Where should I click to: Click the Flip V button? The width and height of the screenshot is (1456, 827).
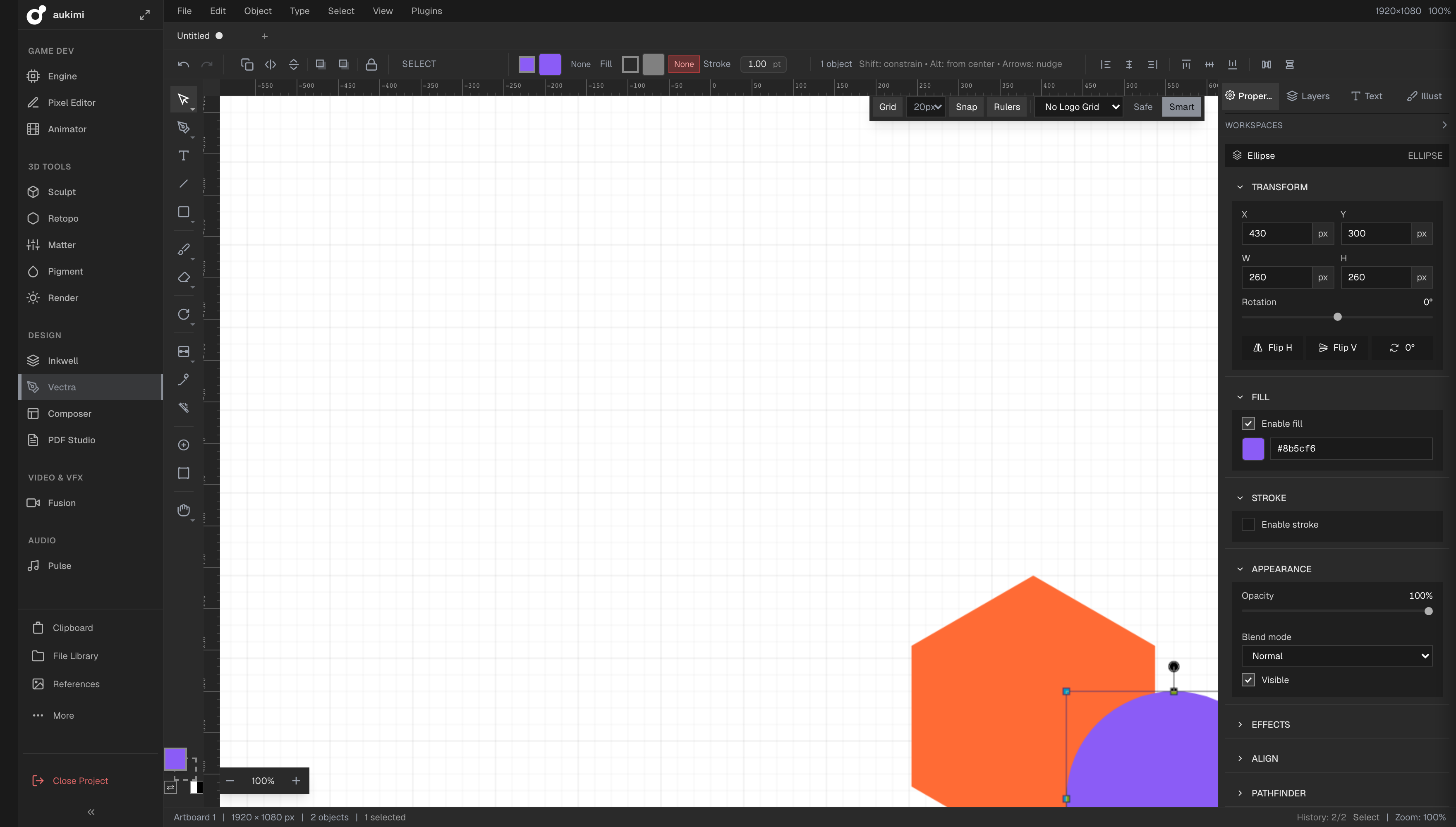click(1337, 348)
